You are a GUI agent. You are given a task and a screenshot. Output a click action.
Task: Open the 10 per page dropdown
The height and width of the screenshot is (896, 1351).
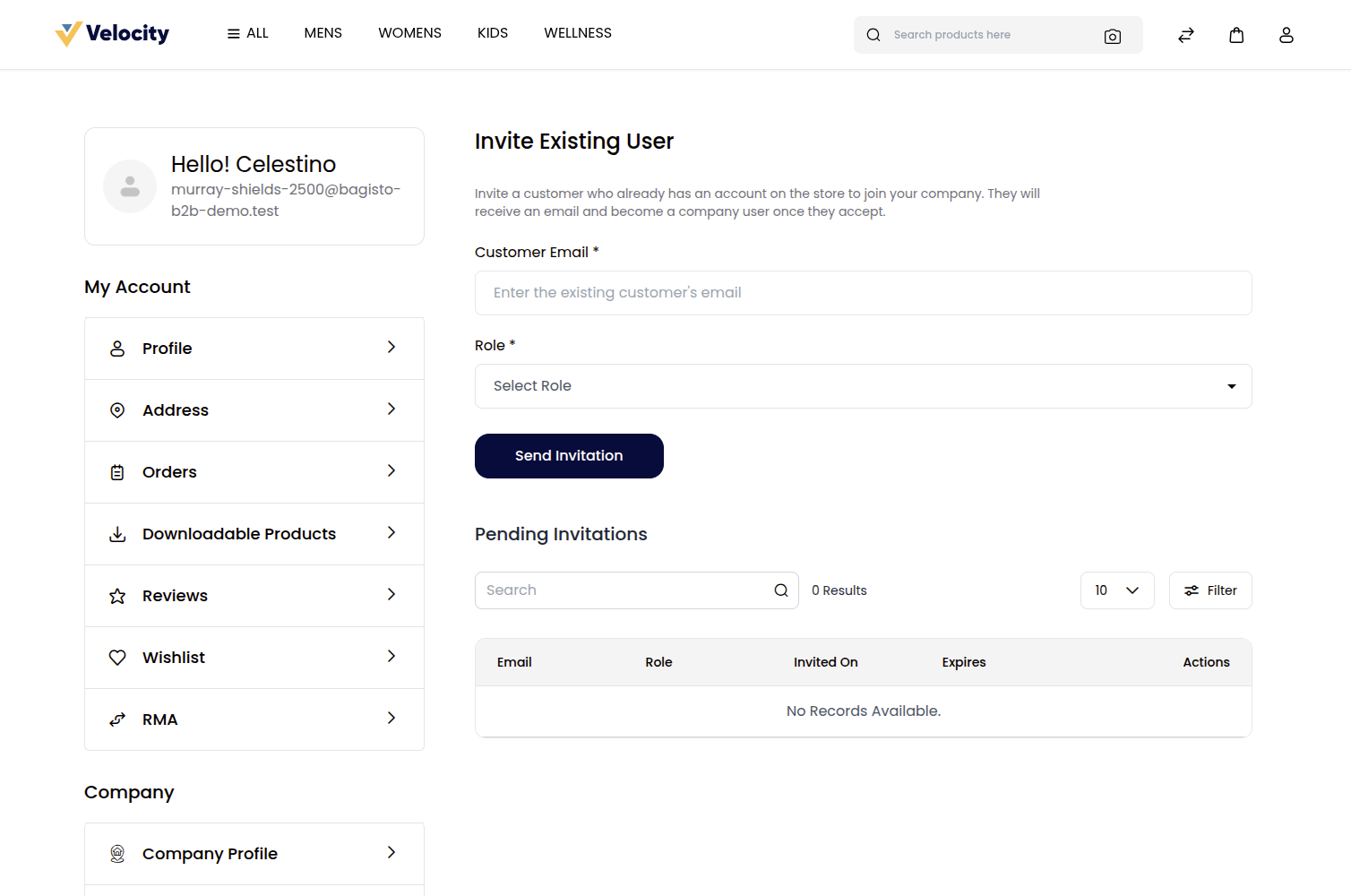pos(1117,590)
